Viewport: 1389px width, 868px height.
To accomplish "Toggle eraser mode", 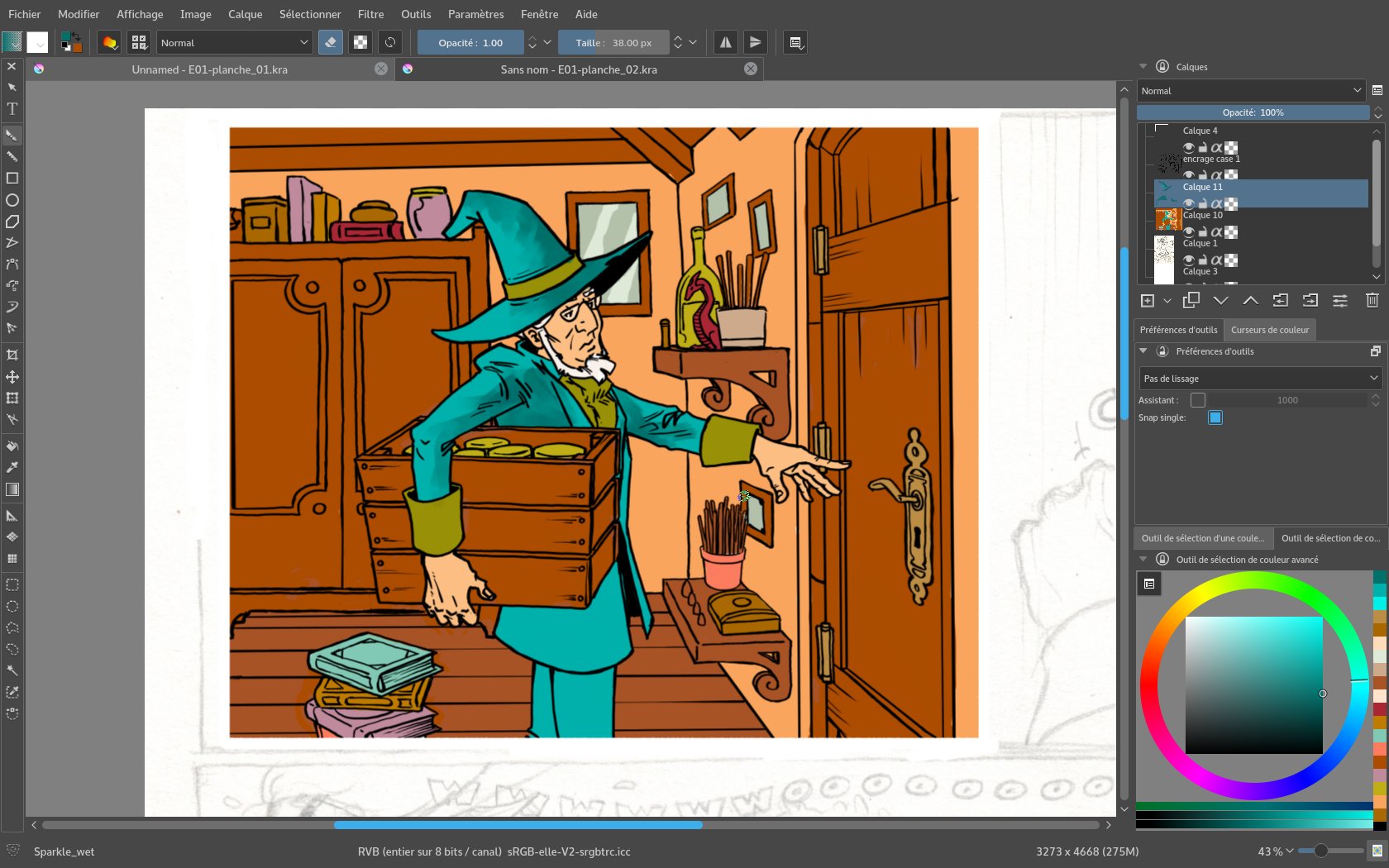I will pos(331,42).
